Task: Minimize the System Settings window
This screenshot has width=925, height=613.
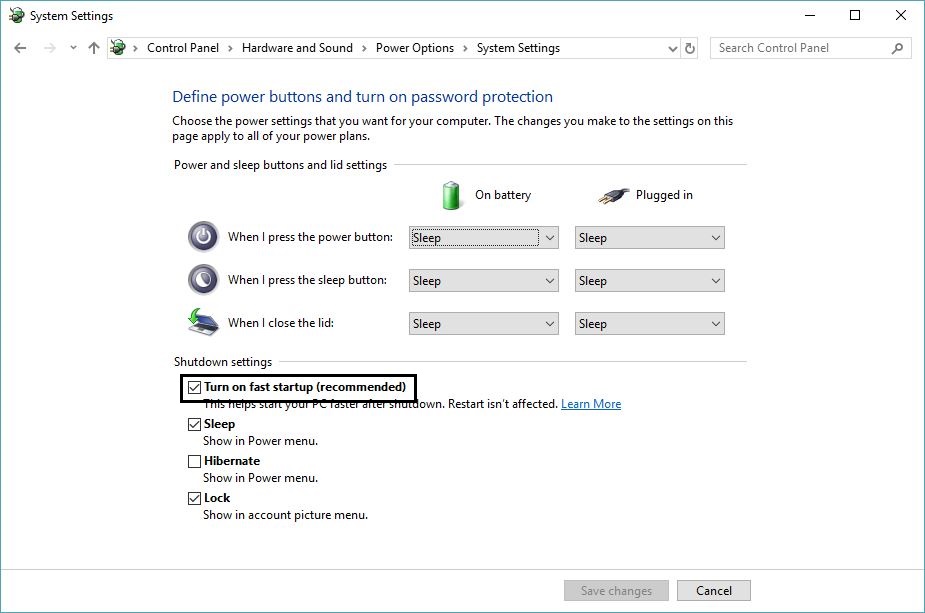Action: (x=810, y=15)
